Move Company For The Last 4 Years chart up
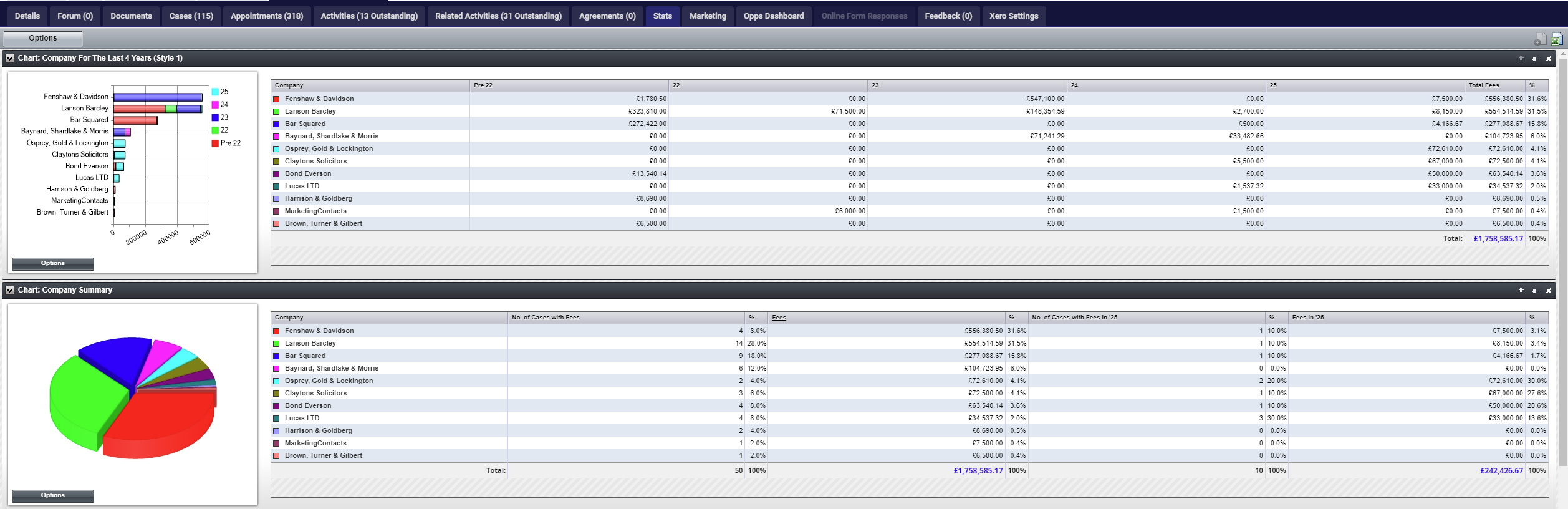This screenshot has height=509, width=1568. 1521,58
